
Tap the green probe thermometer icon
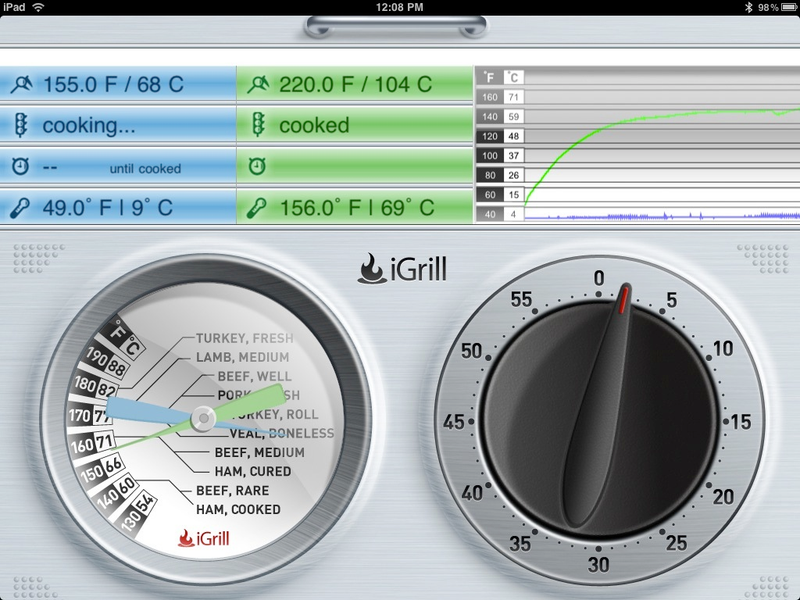tap(257, 208)
